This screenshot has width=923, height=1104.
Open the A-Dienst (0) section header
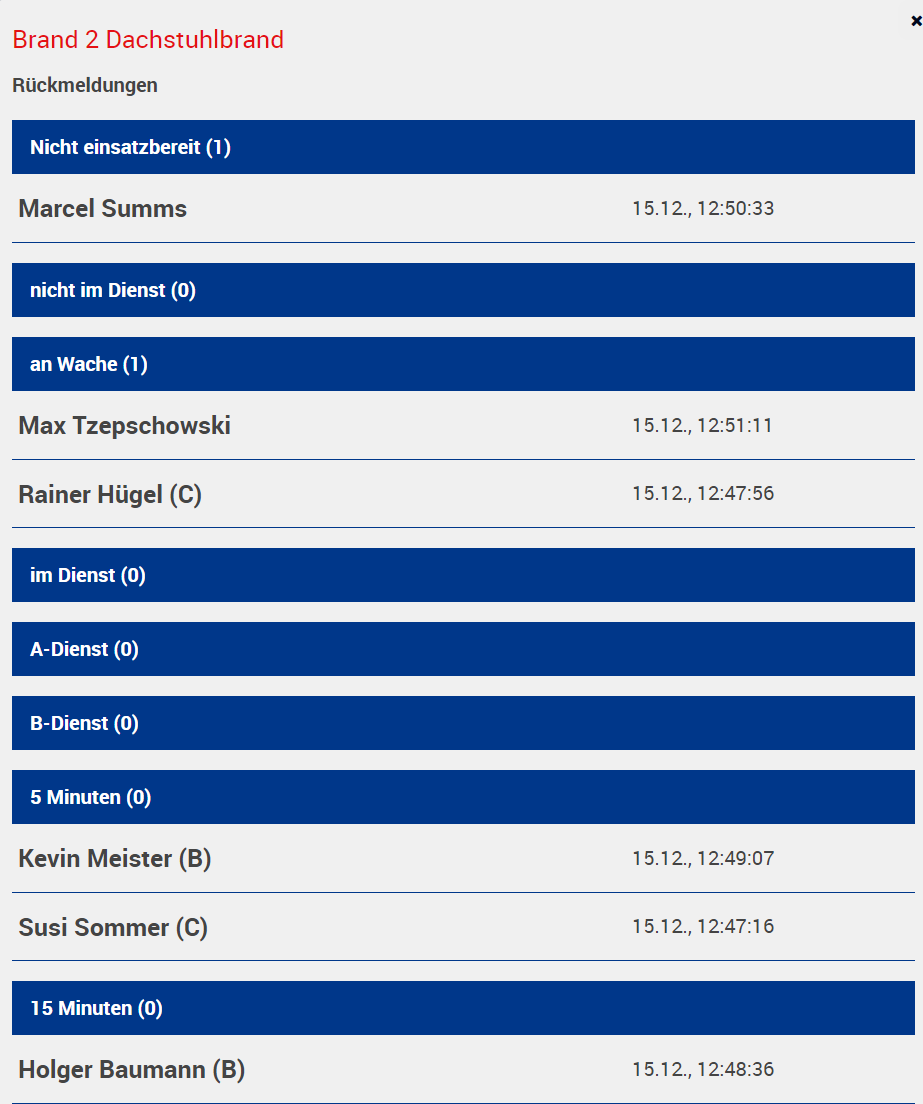(463, 650)
